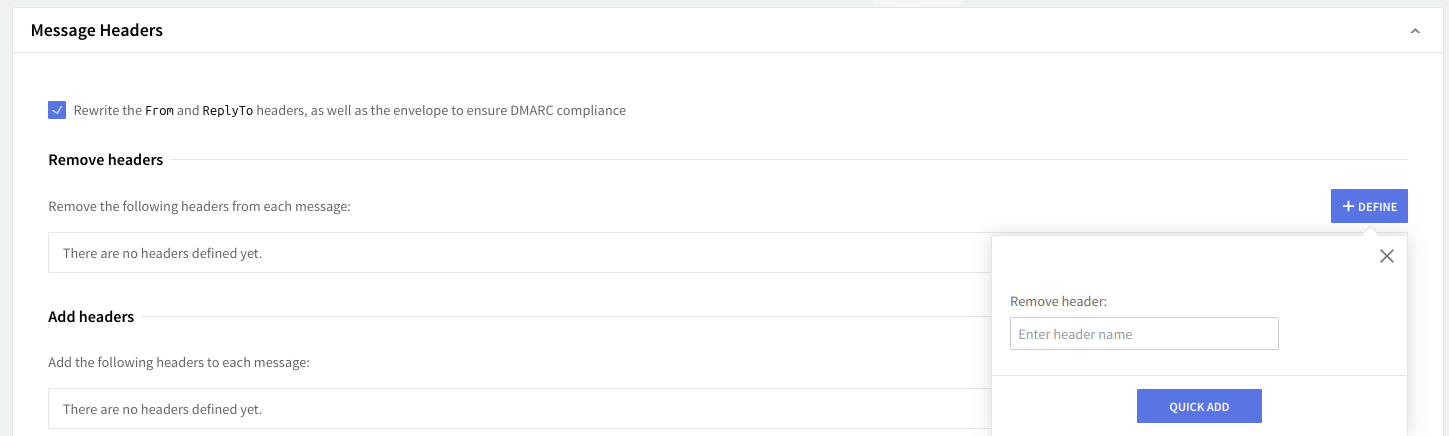Focus the 'Enter header name' field
The image size is (1449, 436).
1144,334
